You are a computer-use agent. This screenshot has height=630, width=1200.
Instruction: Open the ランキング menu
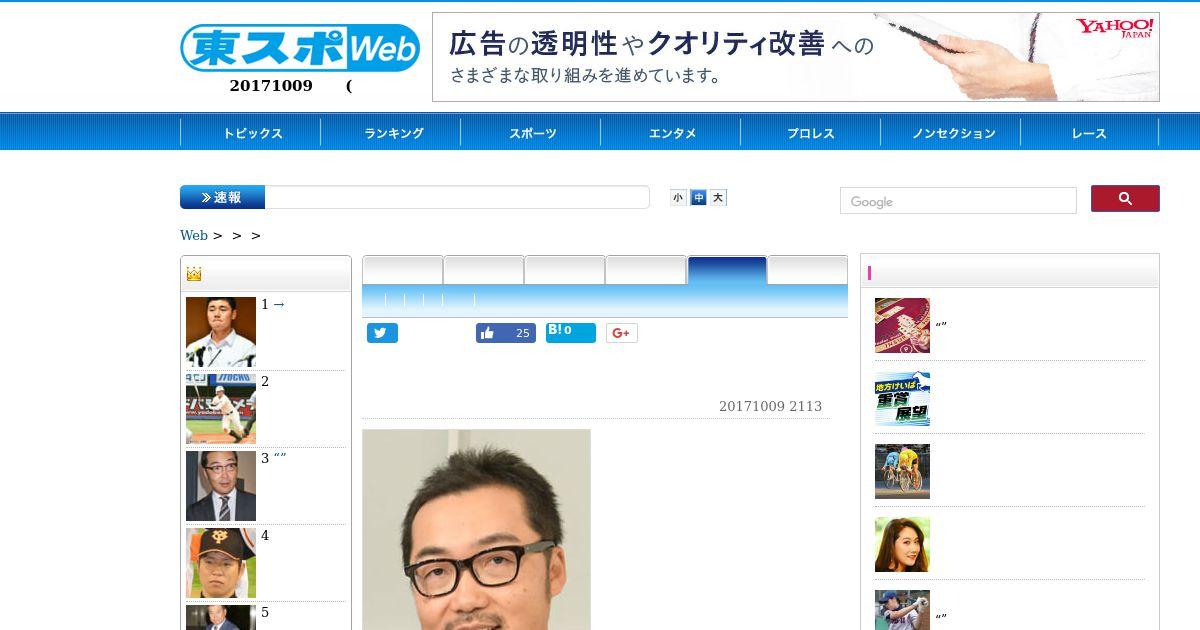tap(393, 133)
